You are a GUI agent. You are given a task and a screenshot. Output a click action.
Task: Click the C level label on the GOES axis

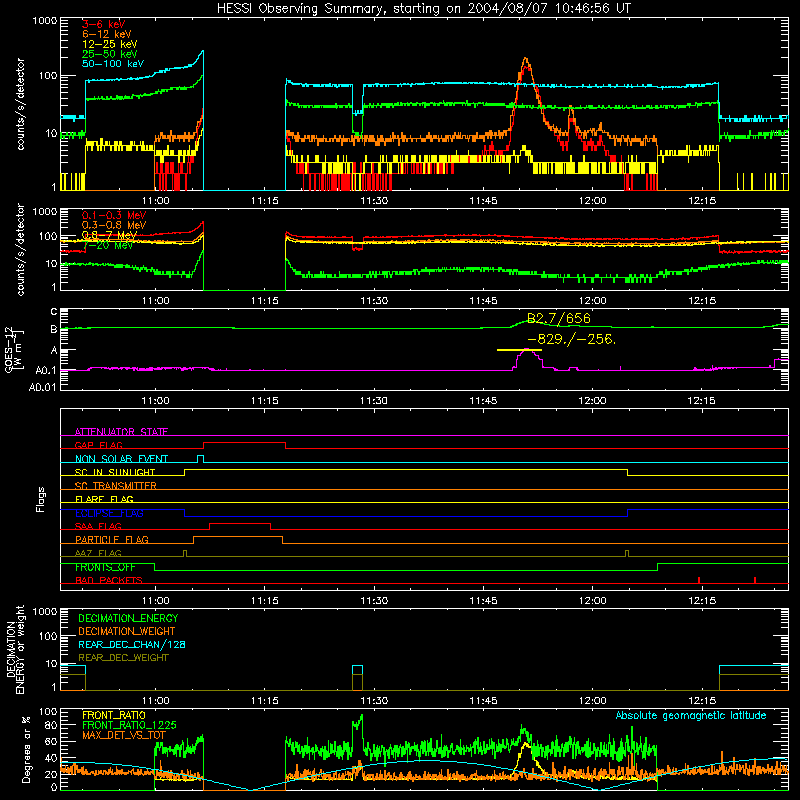click(54, 311)
